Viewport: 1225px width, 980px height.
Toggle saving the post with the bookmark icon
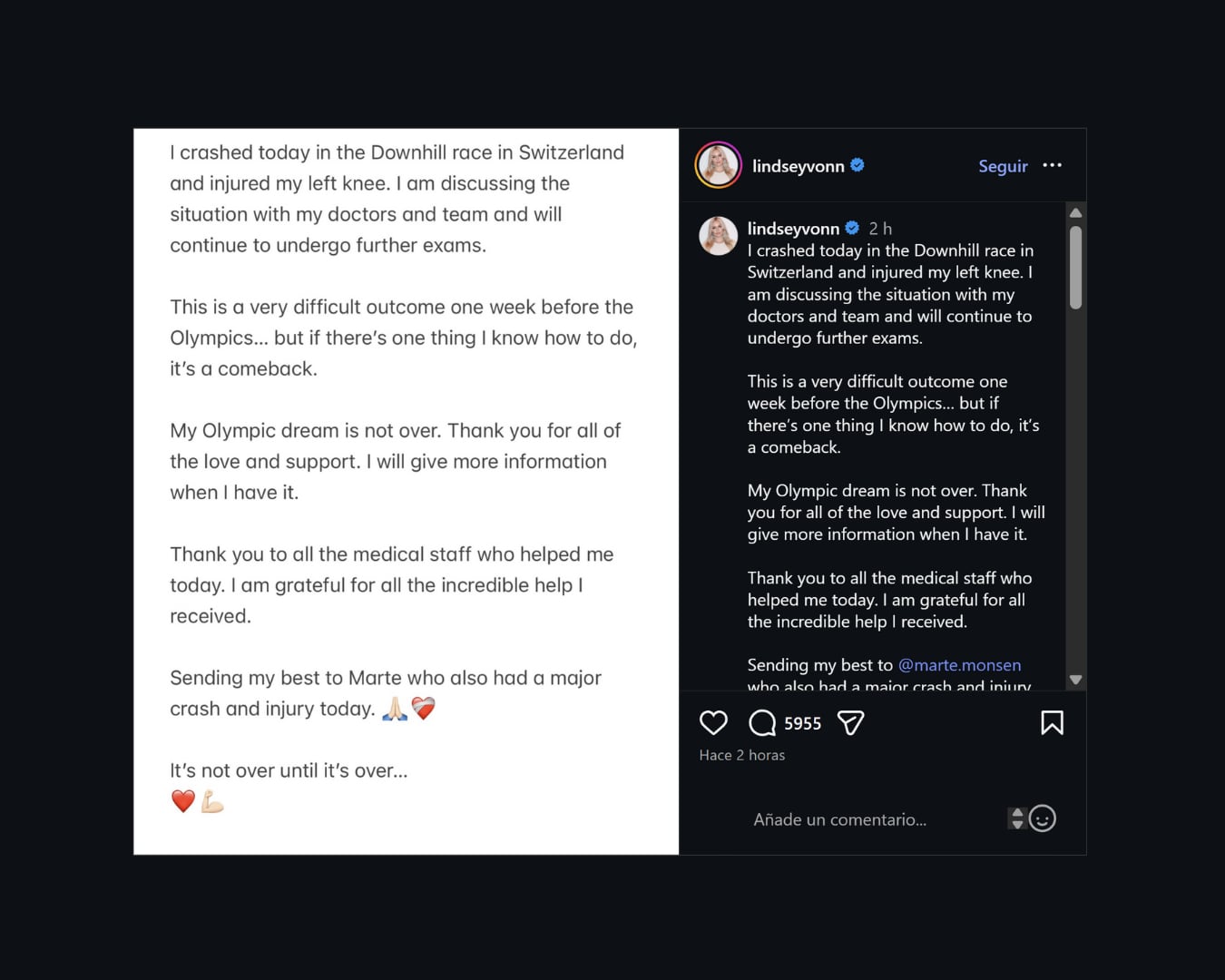click(1053, 722)
